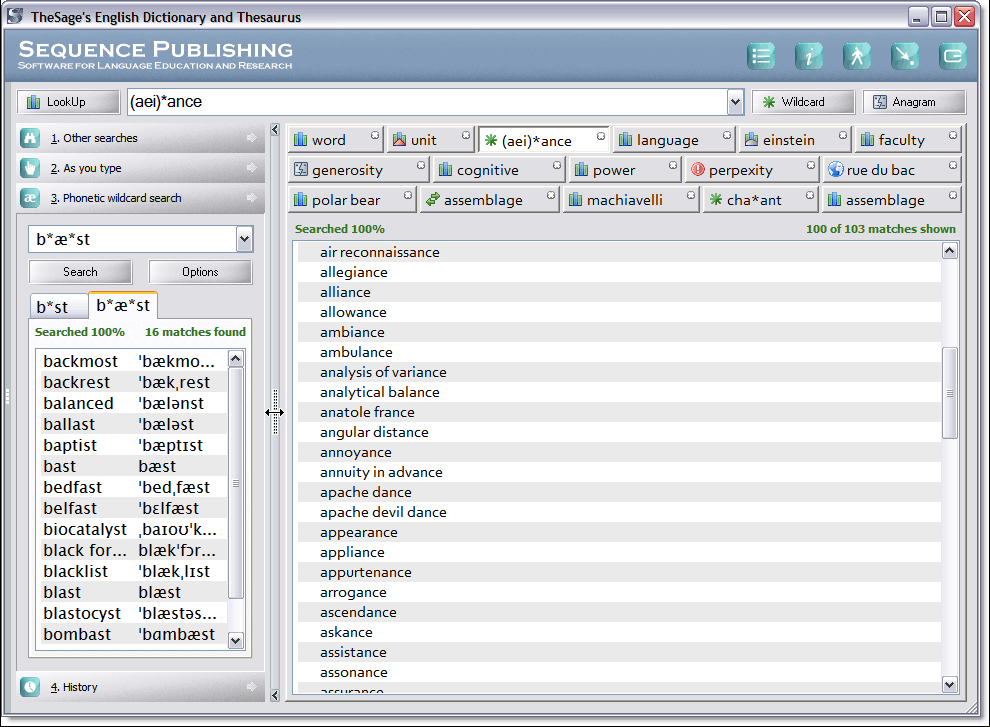The width and height of the screenshot is (990, 727).
Task: Select the (aei)*ance wildcard tab
Action: [x=544, y=140]
